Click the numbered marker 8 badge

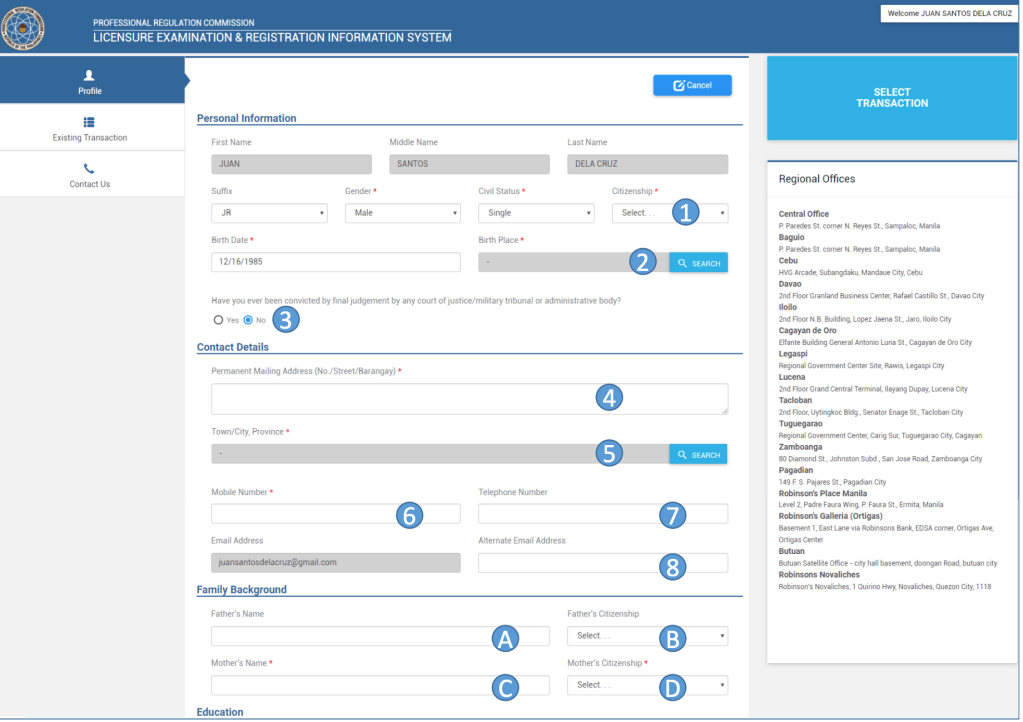[673, 567]
